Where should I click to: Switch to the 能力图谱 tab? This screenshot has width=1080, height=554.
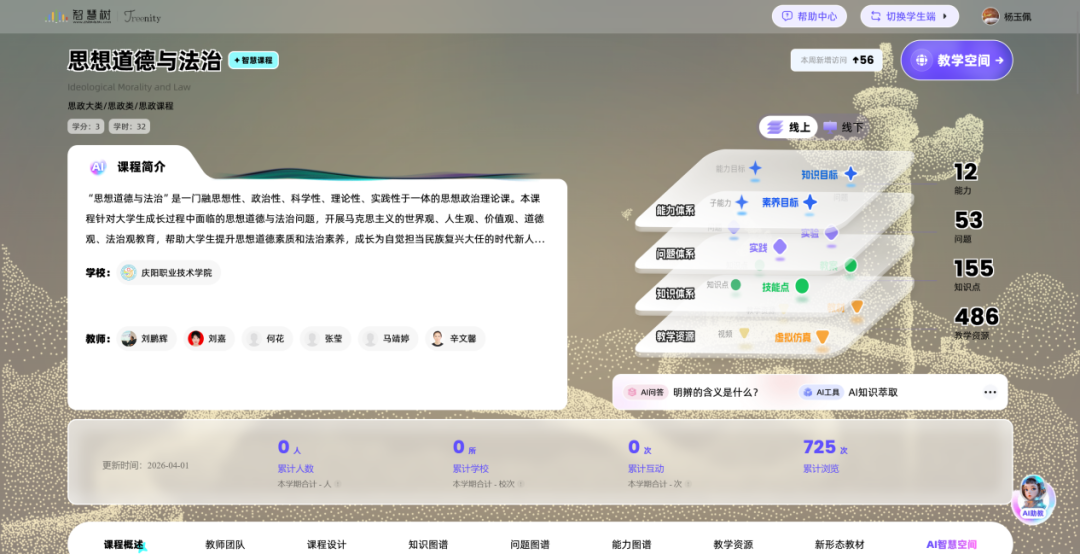click(x=631, y=544)
